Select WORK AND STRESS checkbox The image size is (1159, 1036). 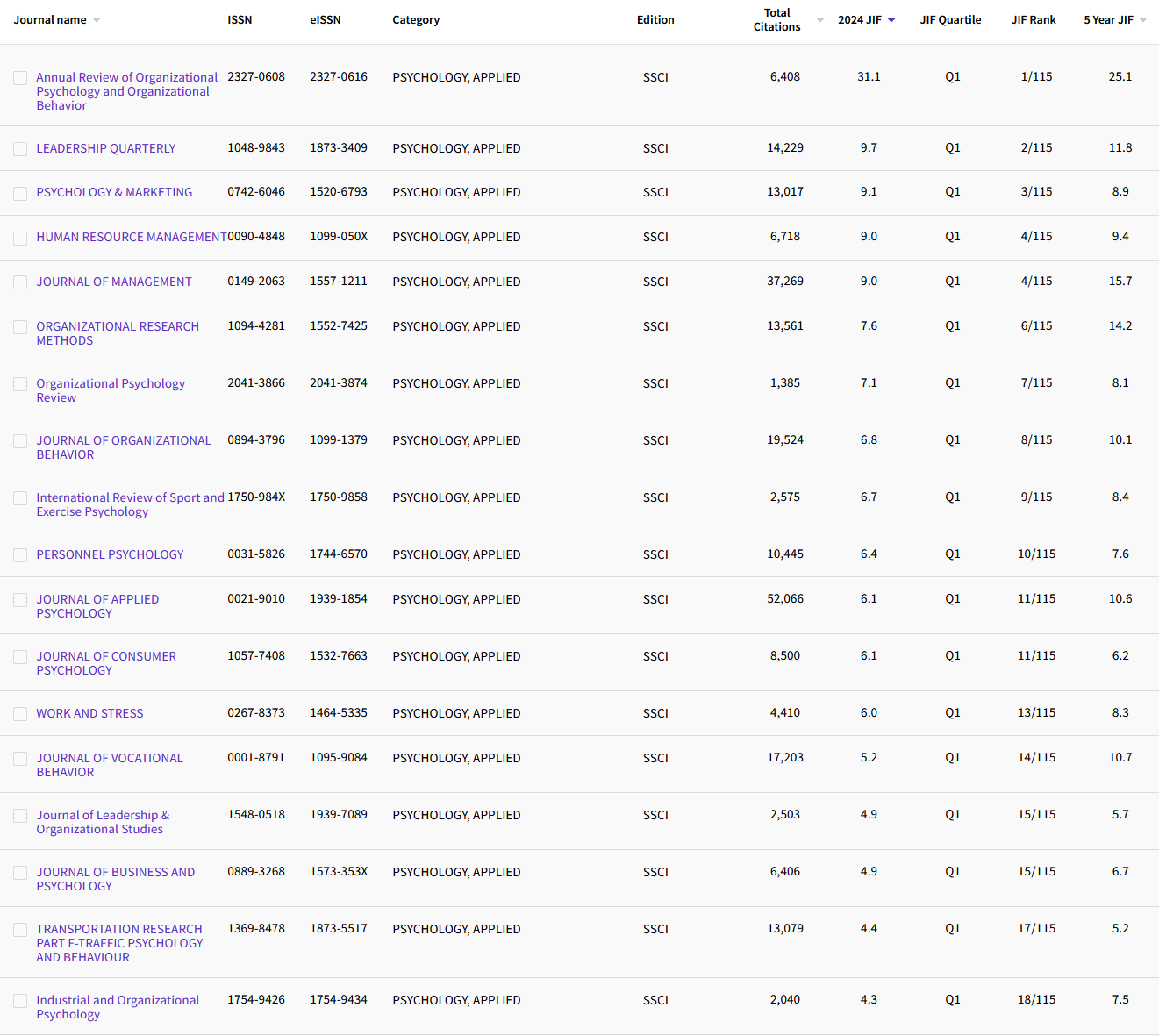(20, 714)
